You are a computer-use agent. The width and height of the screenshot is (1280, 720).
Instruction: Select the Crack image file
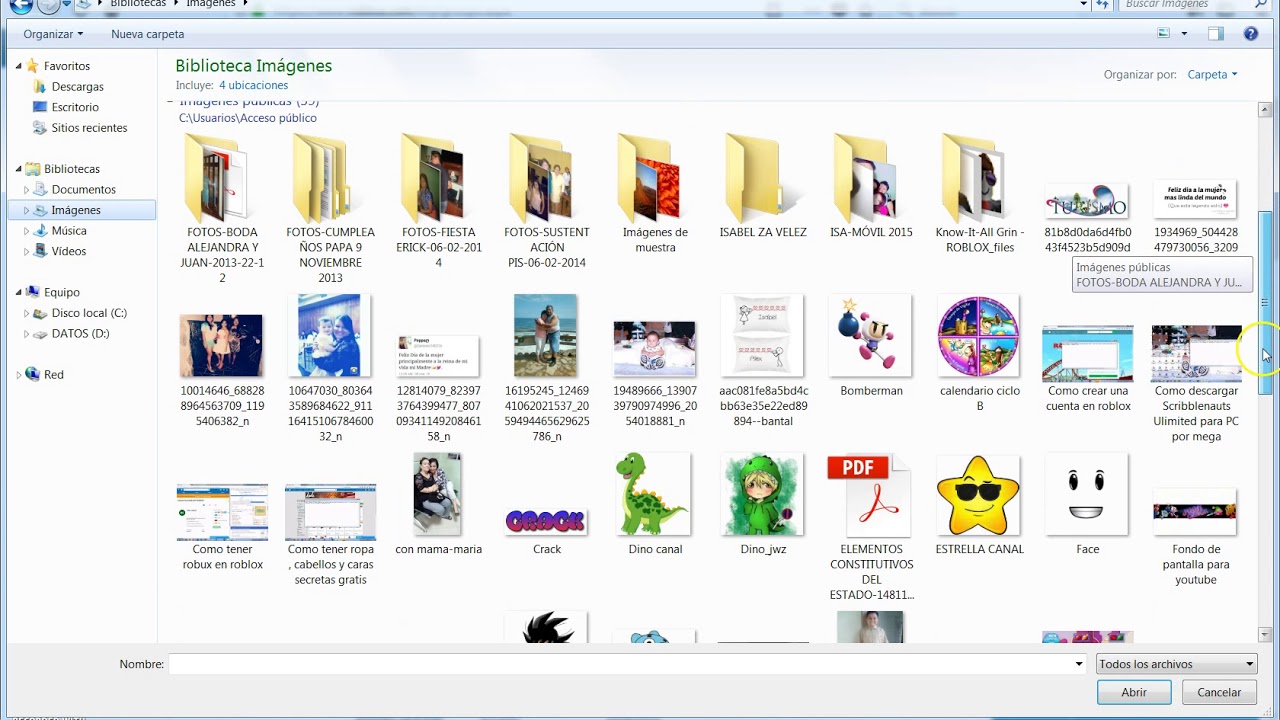point(546,530)
